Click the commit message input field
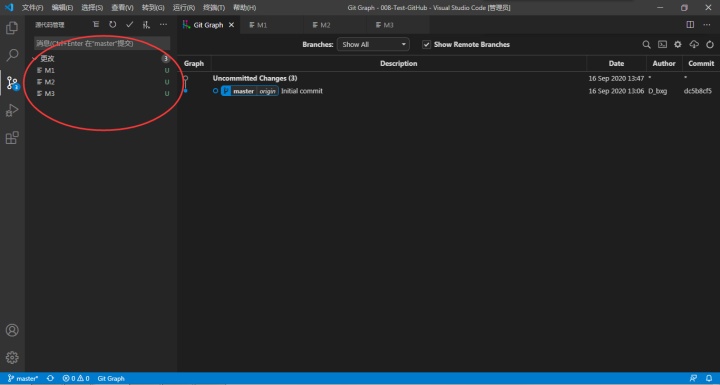 (102, 43)
